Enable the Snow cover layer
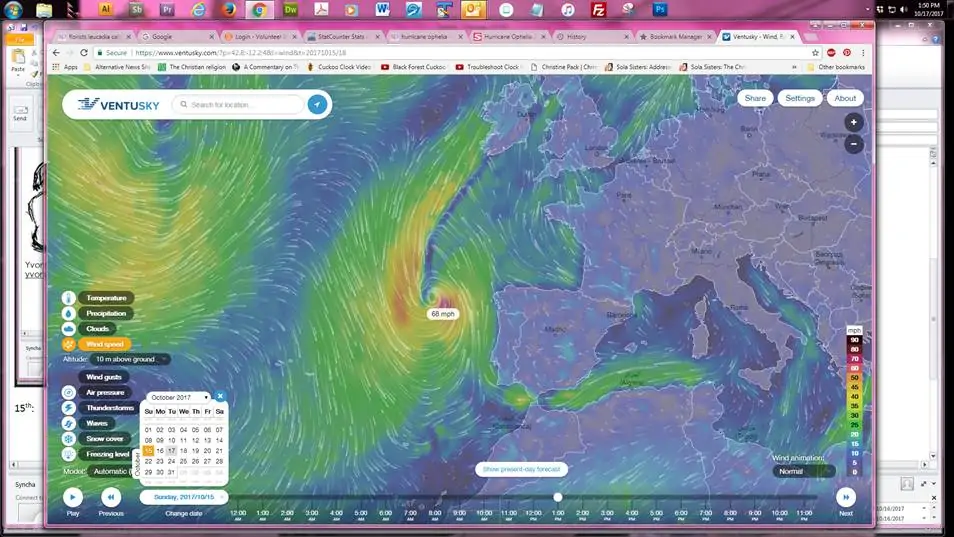This screenshot has height=537, width=954. click(x=105, y=438)
